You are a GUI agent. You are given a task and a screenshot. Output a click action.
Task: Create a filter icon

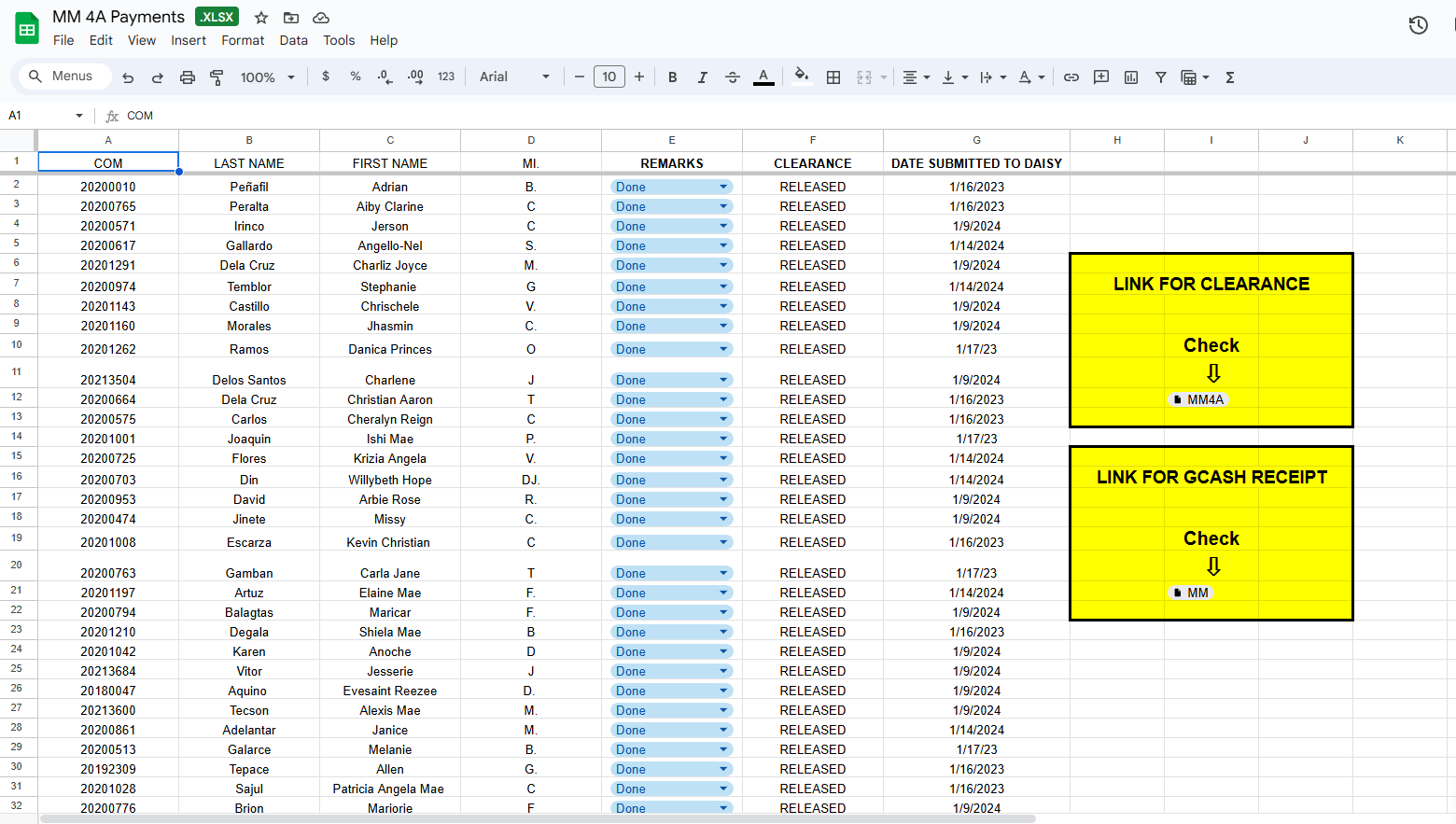click(x=1161, y=77)
